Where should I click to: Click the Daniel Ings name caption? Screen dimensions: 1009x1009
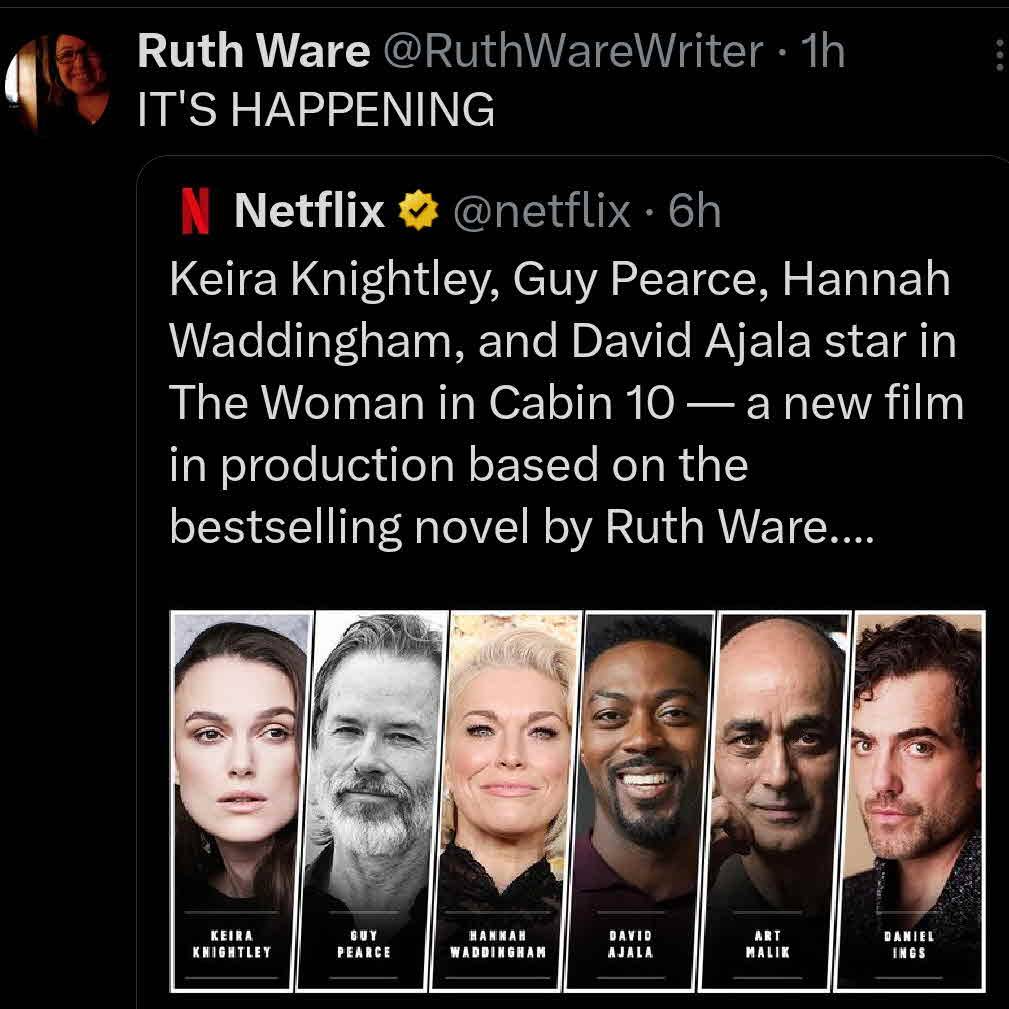pos(909,944)
